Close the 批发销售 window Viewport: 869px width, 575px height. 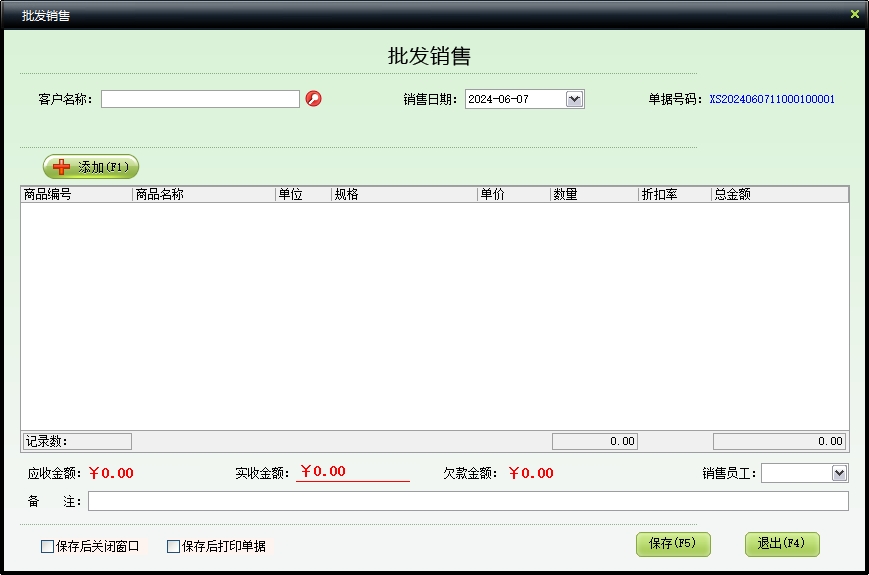pos(854,15)
